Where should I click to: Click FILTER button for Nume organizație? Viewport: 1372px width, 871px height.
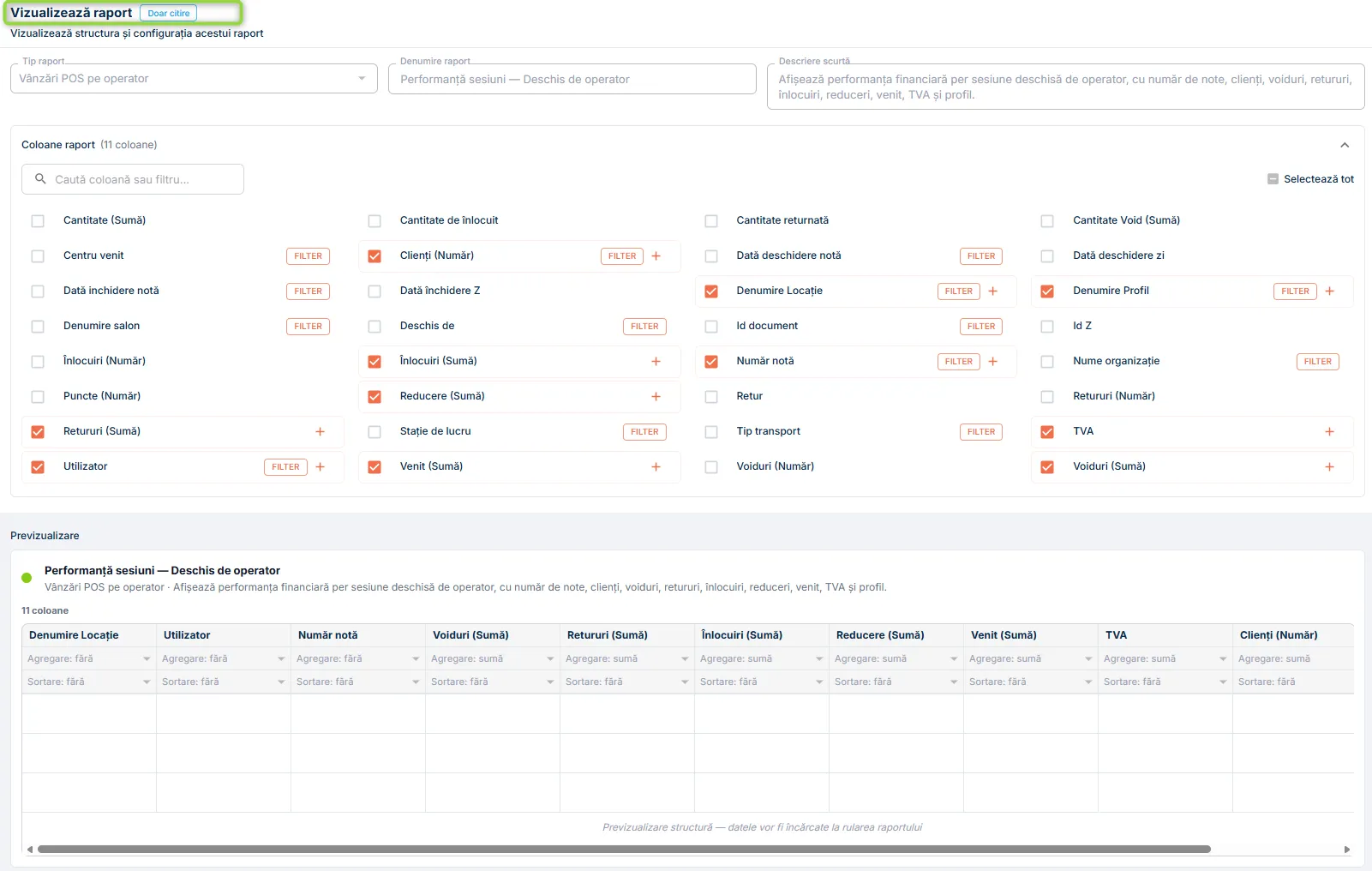[1318, 361]
